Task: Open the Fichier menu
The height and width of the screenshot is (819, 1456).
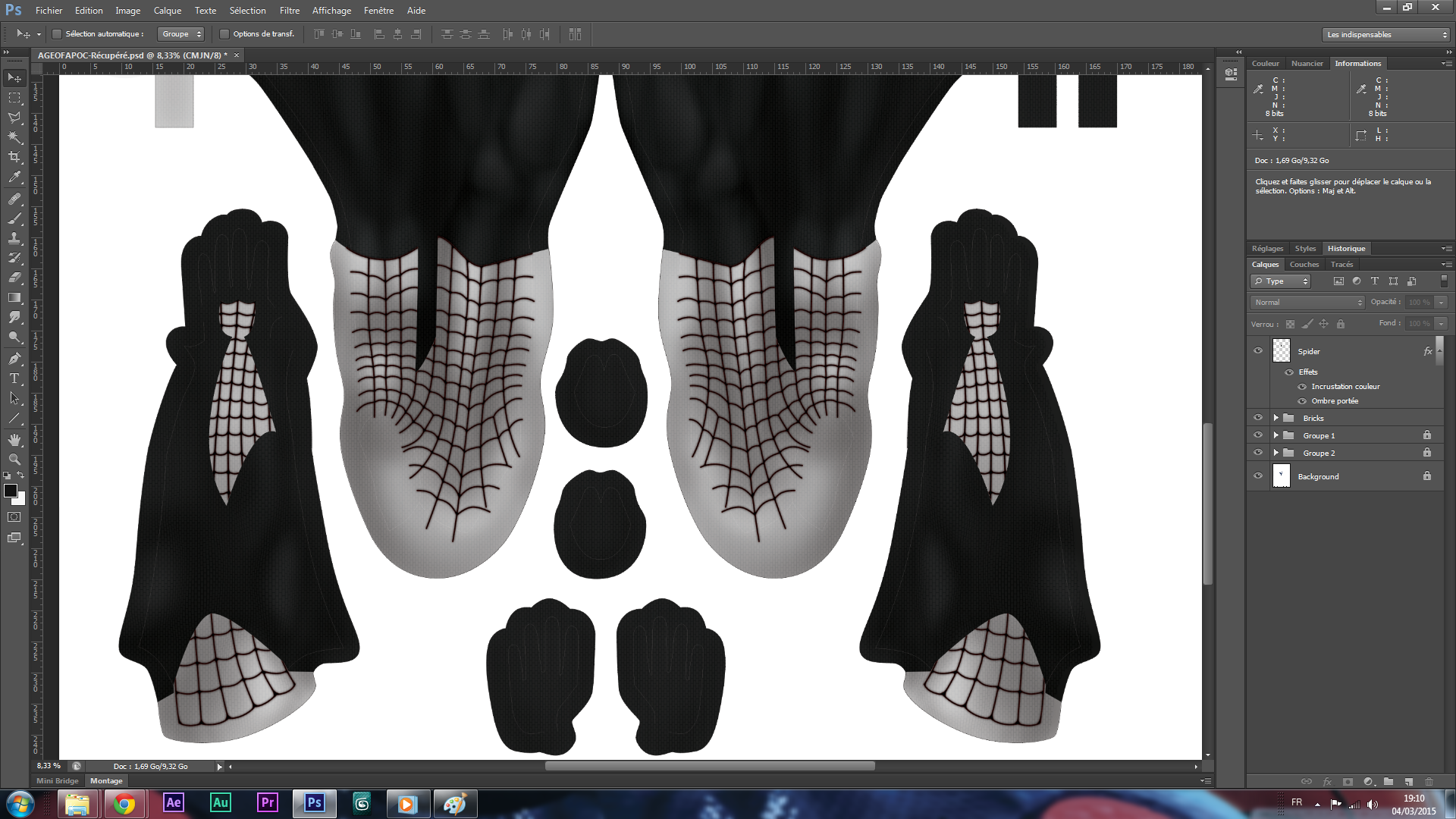Action: coord(49,11)
